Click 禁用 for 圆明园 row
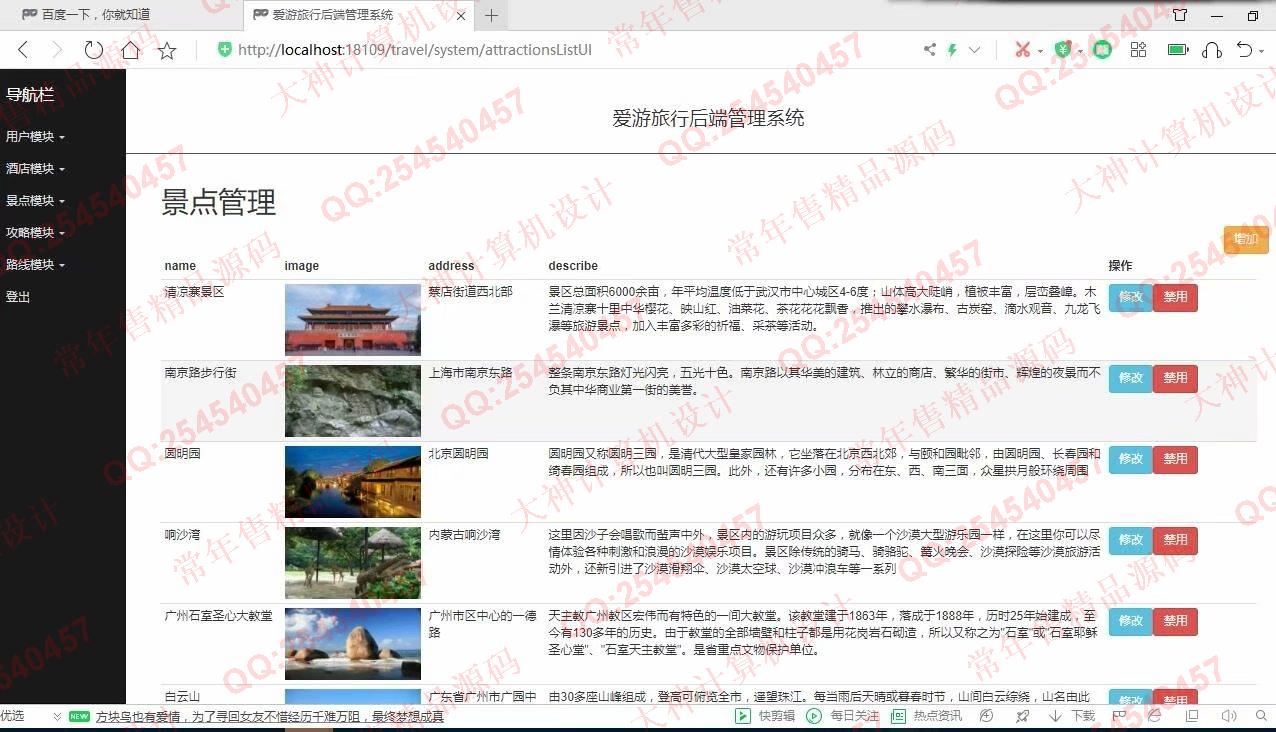Screen dimensions: 1276x732 pos(1175,459)
